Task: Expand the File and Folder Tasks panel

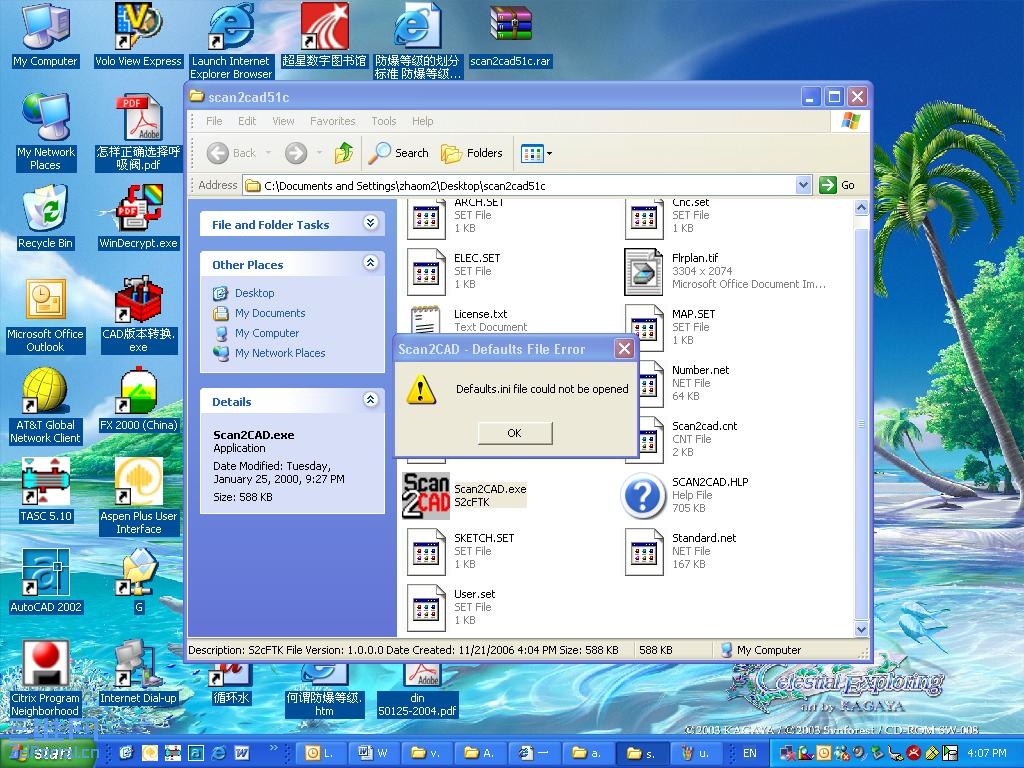Action: pyautogui.click(x=370, y=223)
